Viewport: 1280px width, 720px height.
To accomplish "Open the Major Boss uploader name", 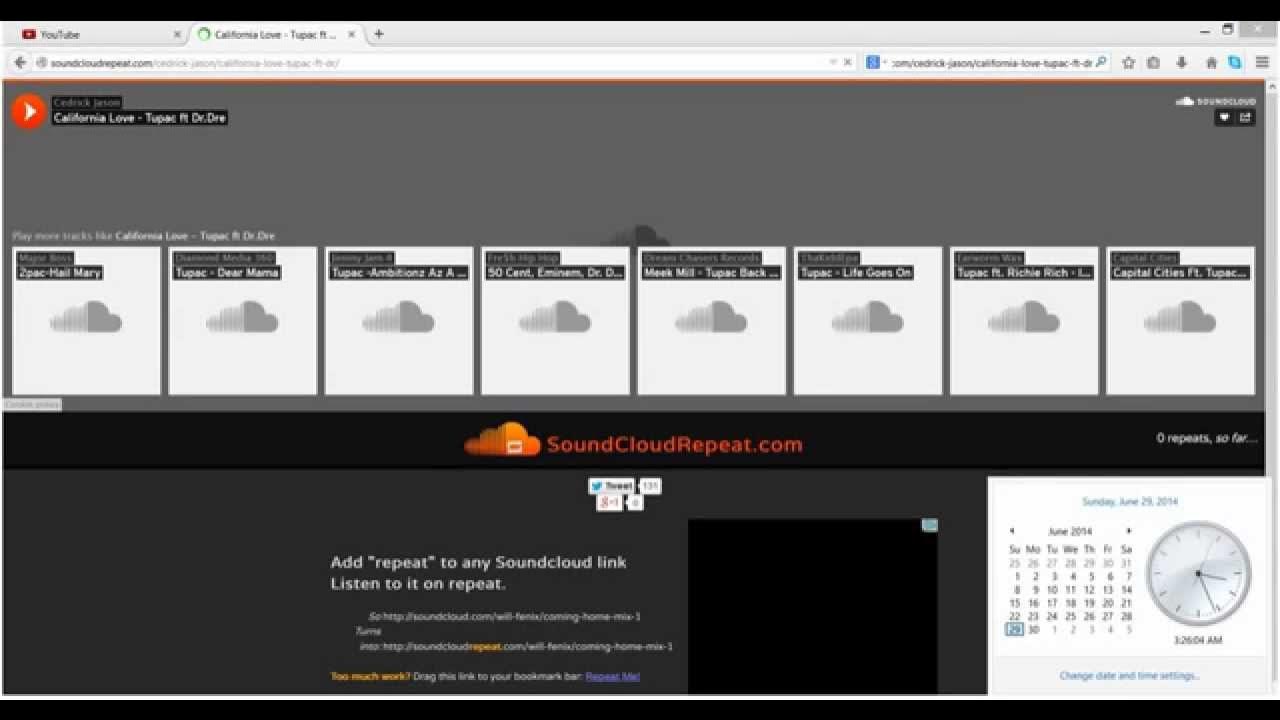I will click(x=45, y=258).
